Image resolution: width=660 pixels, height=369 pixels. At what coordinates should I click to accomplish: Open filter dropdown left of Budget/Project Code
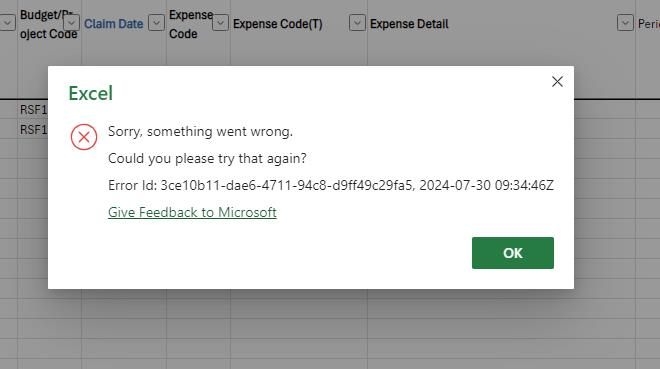[x=7, y=23]
